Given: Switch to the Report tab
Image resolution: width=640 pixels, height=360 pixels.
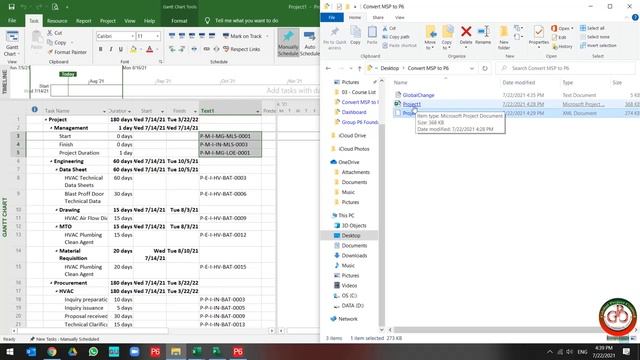Looking at the screenshot, I should tap(84, 20).
